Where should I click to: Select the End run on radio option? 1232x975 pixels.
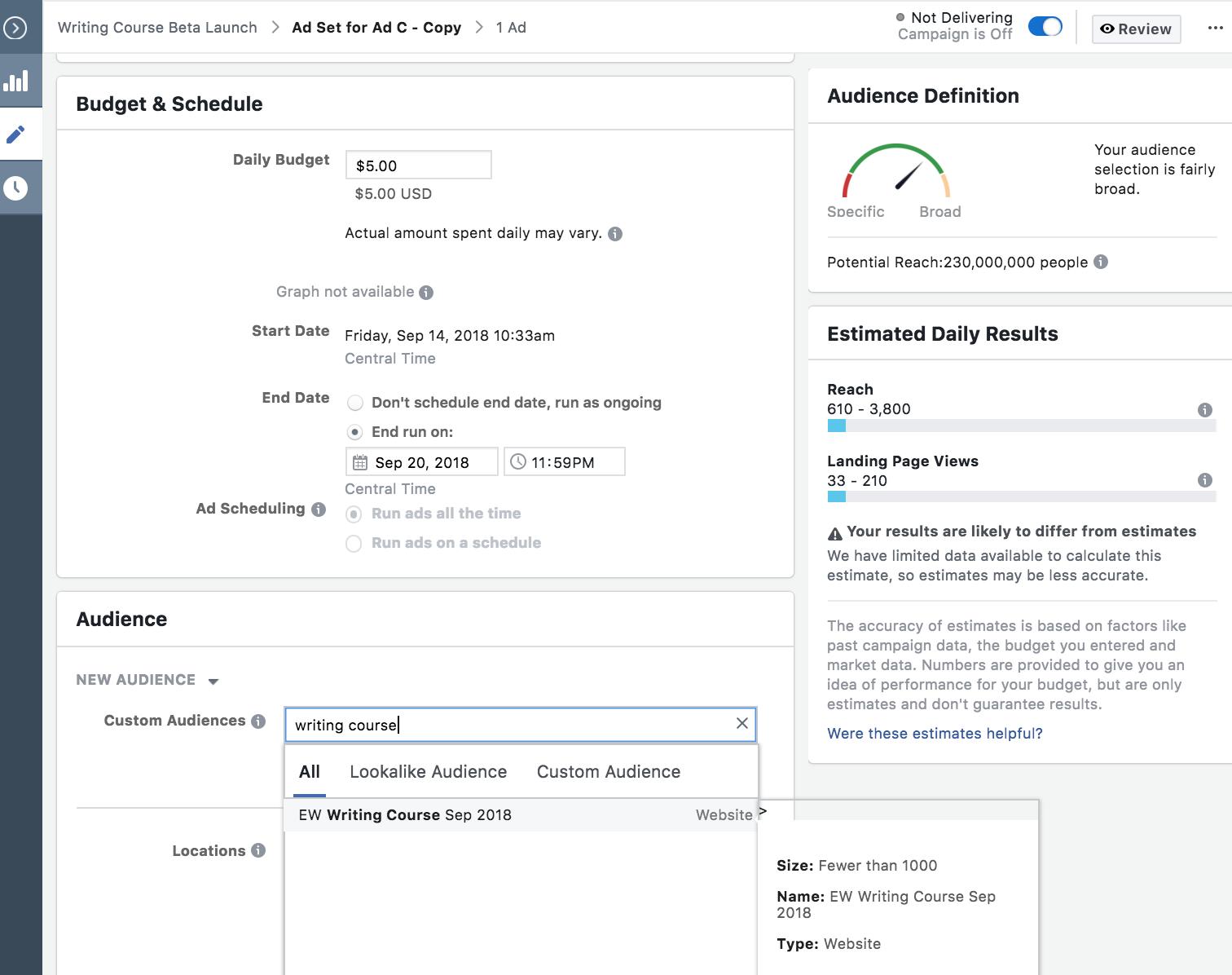[355, 432]
